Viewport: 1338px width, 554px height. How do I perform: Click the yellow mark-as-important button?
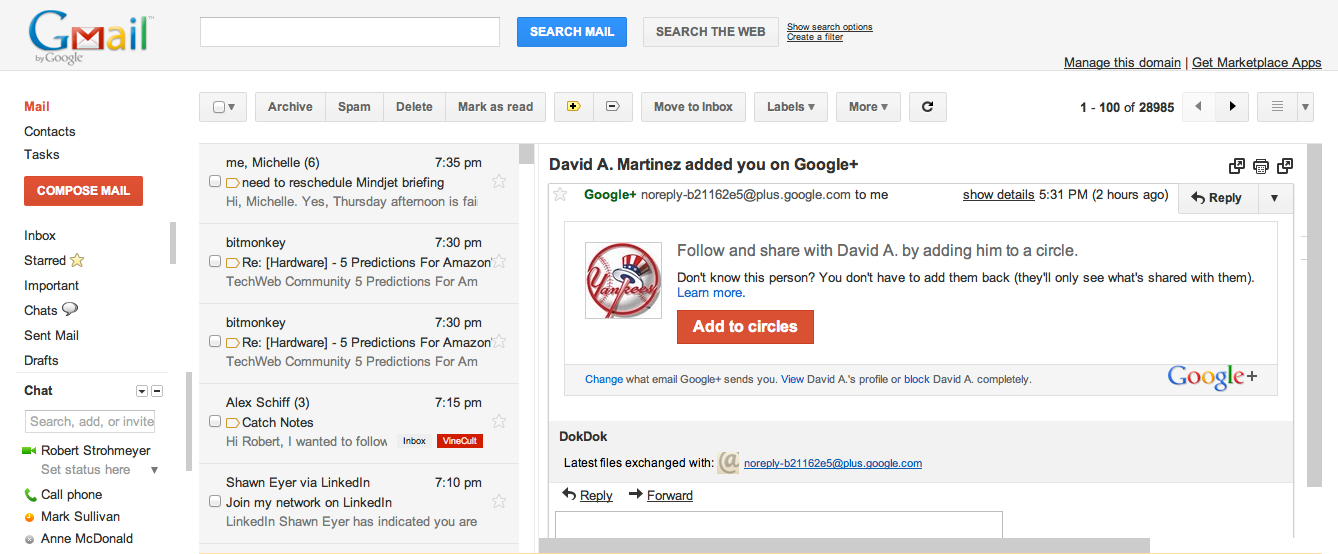[x=574, y=107]
